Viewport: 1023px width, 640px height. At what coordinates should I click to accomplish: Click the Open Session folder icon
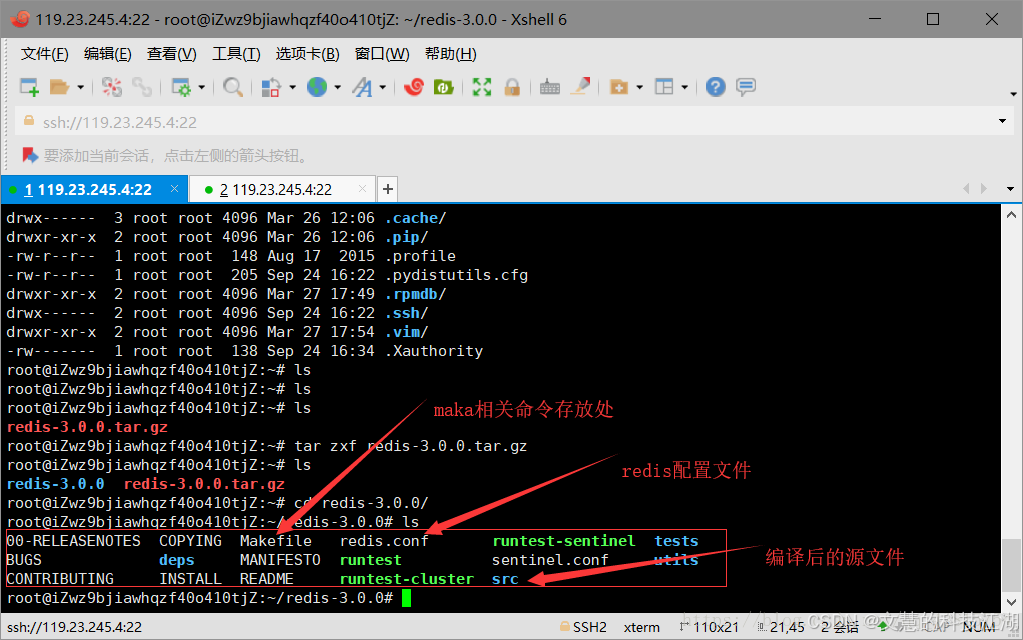[59, 87]
